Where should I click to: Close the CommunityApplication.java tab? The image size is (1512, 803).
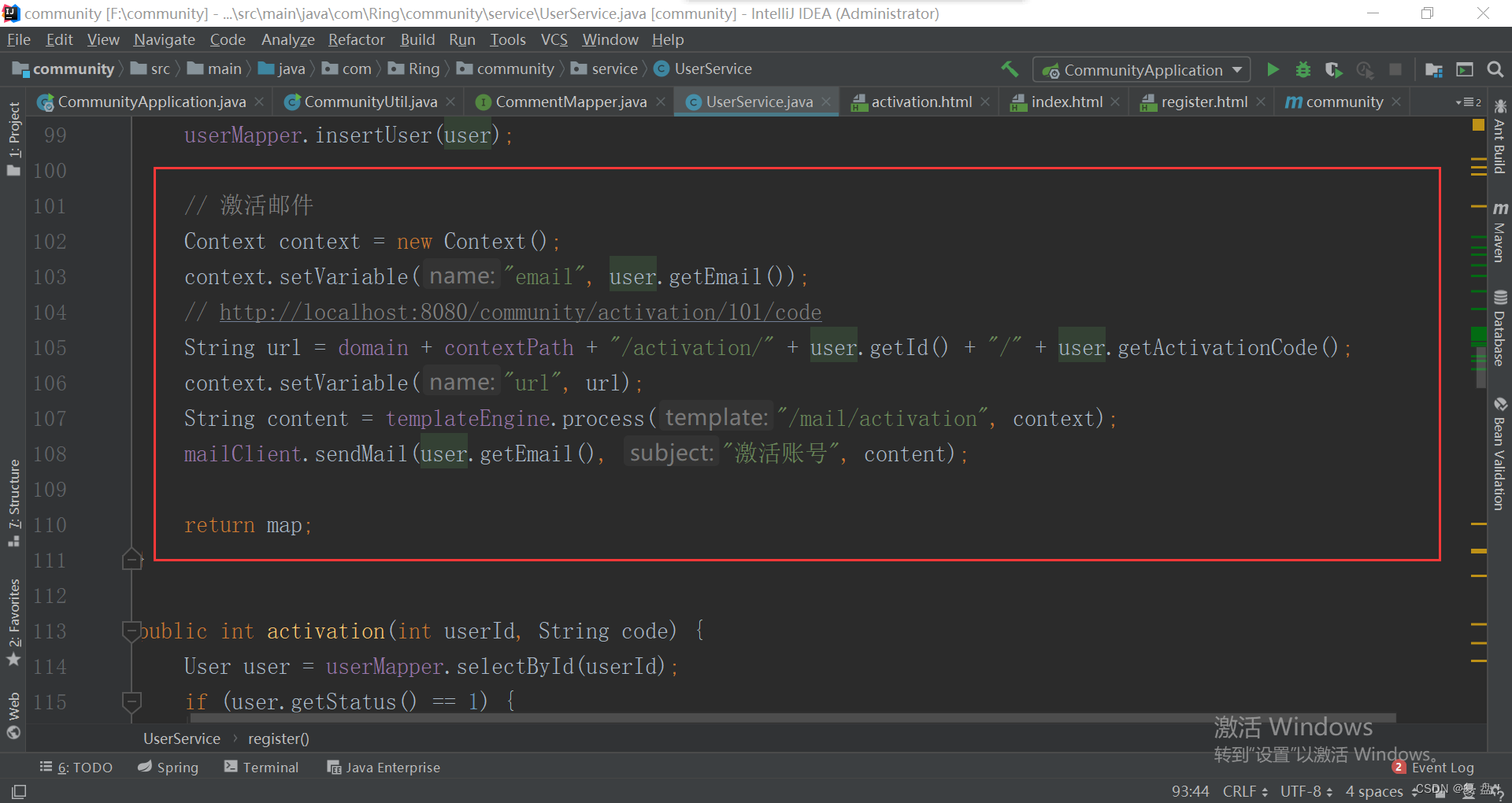[x=259, y=102]
